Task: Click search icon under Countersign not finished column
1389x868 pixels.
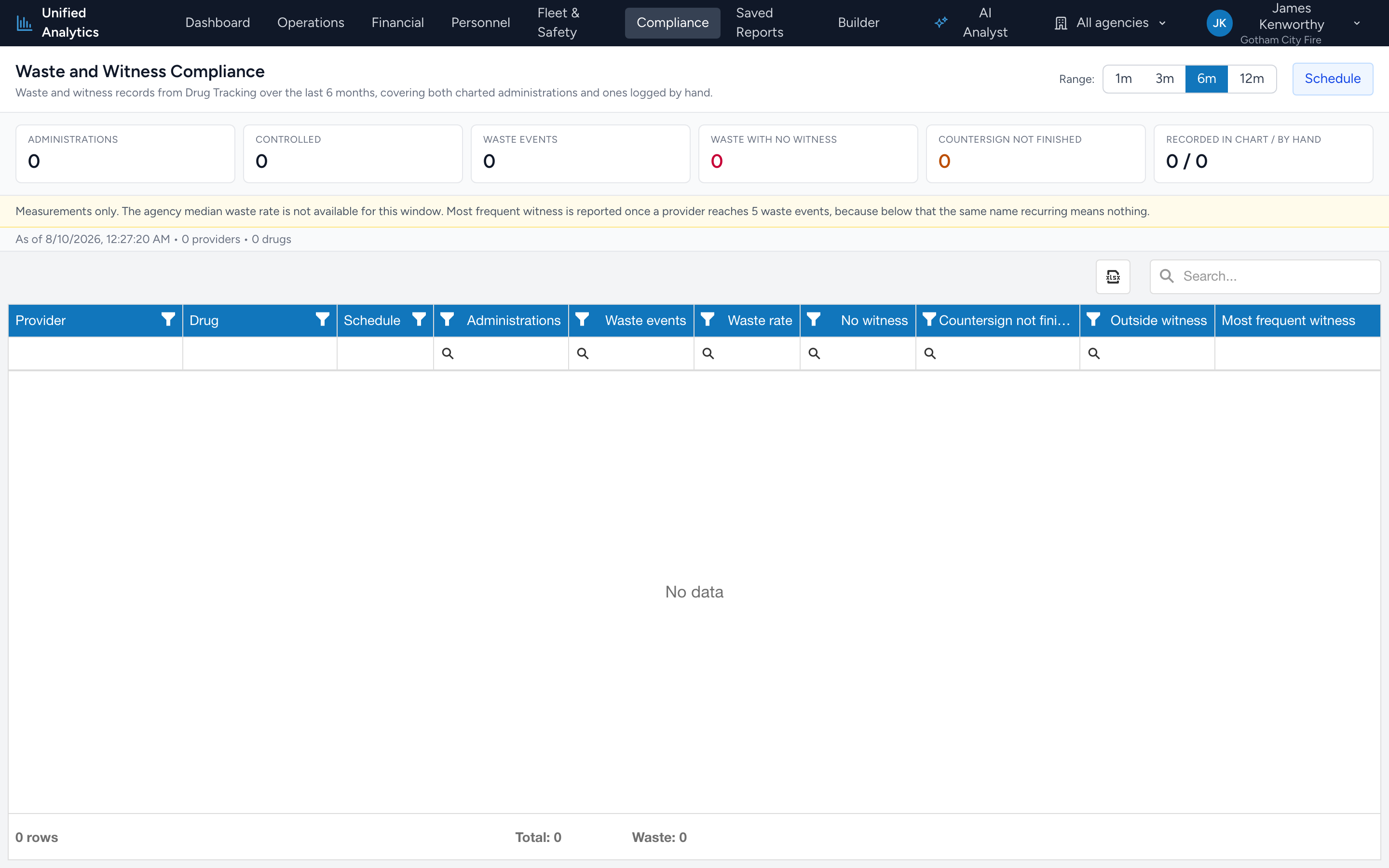Action: pyautogui.click(x=930, y=353)
